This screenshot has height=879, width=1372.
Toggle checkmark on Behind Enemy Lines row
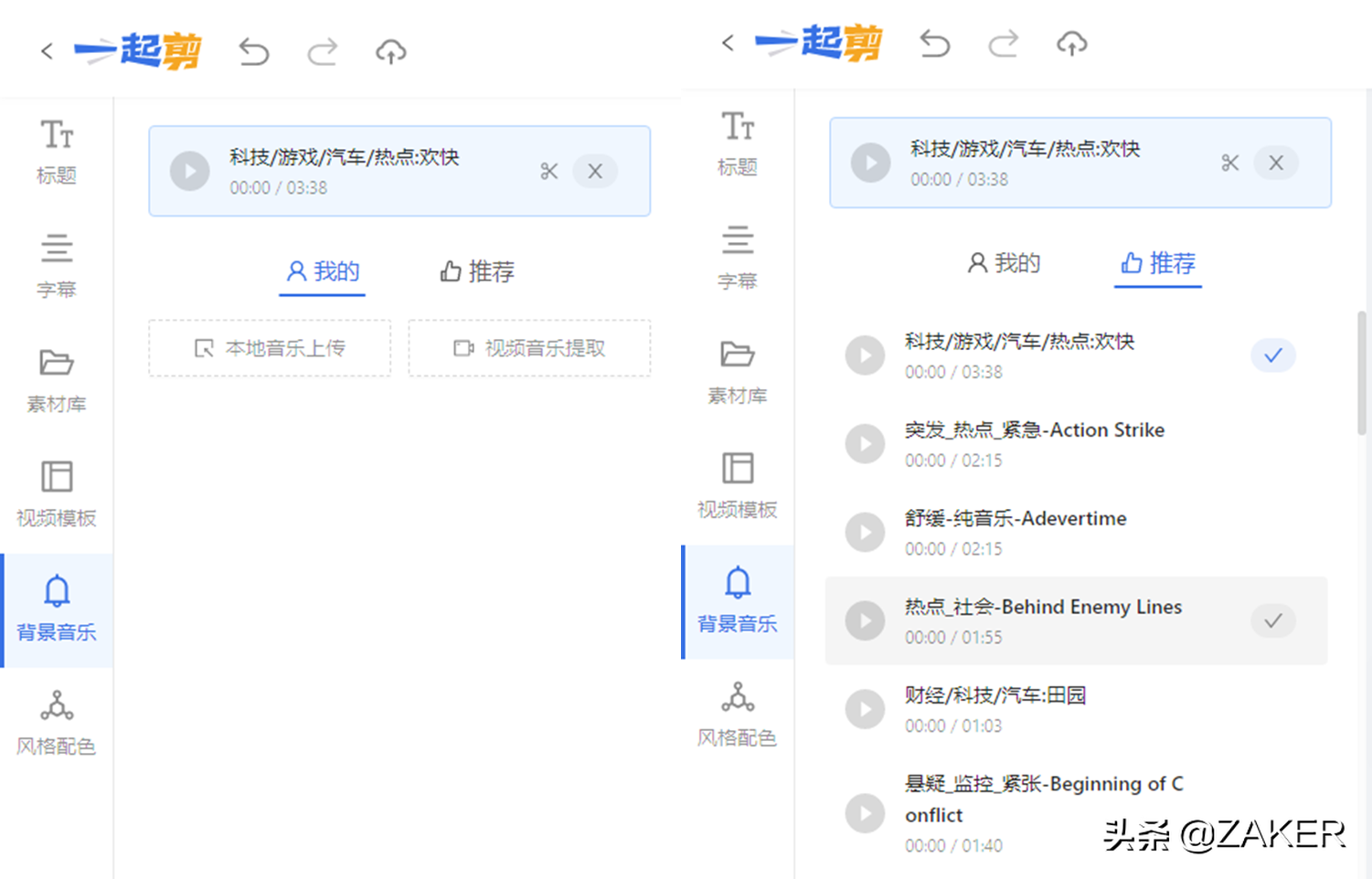[x=1273, y=621]
